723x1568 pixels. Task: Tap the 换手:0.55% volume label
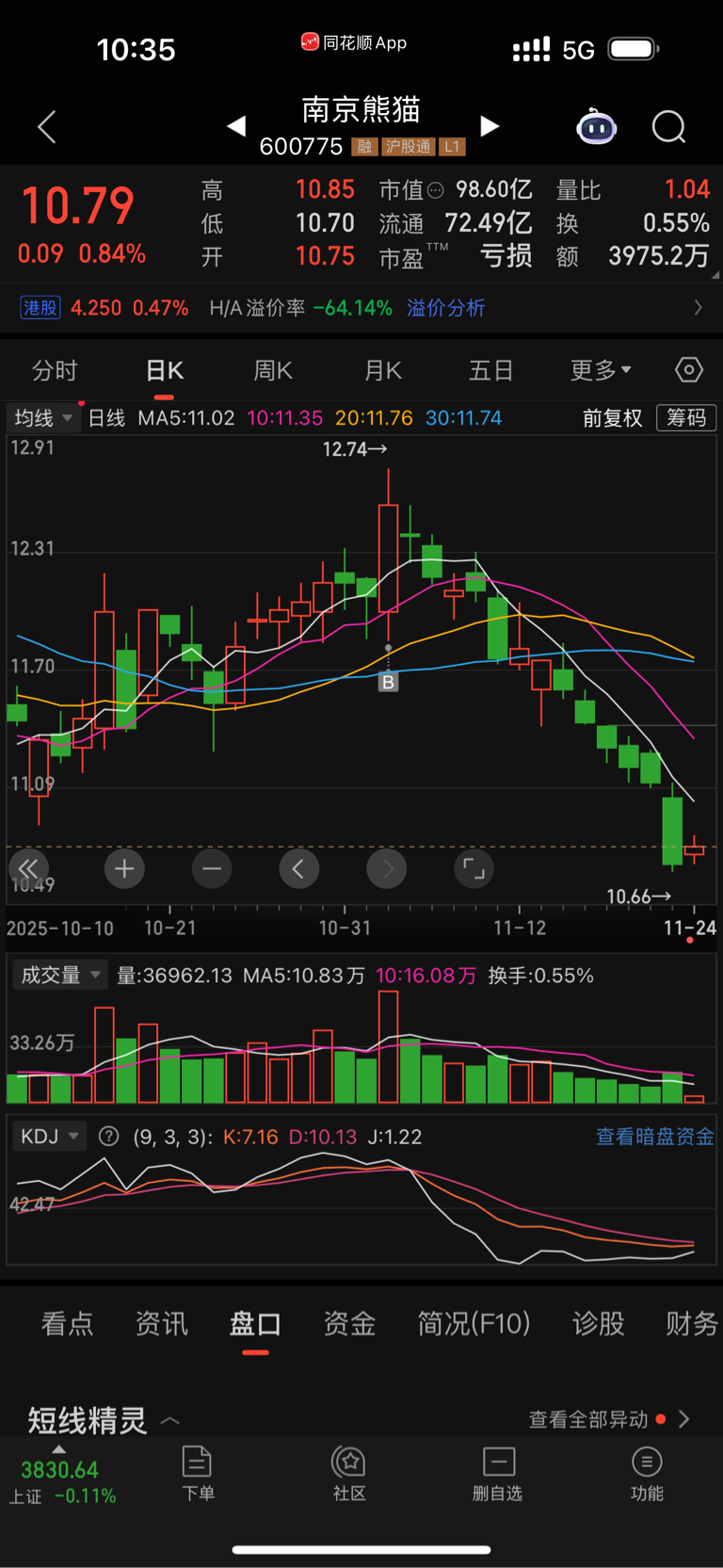point(540,976)
